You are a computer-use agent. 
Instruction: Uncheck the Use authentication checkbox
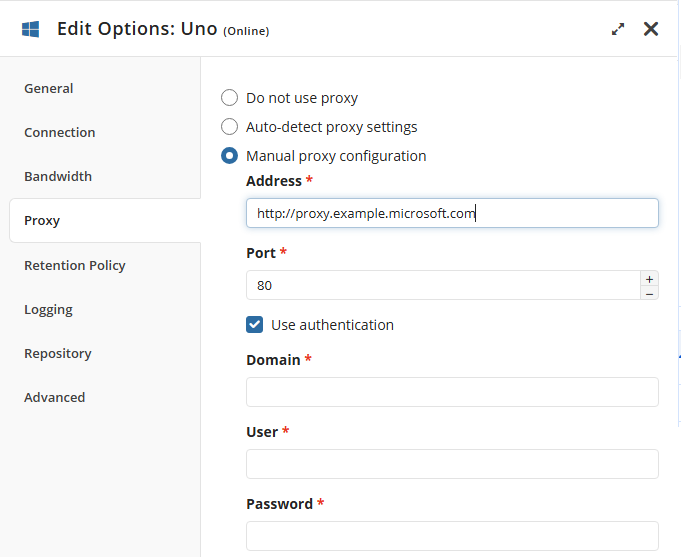click(255, 325)
